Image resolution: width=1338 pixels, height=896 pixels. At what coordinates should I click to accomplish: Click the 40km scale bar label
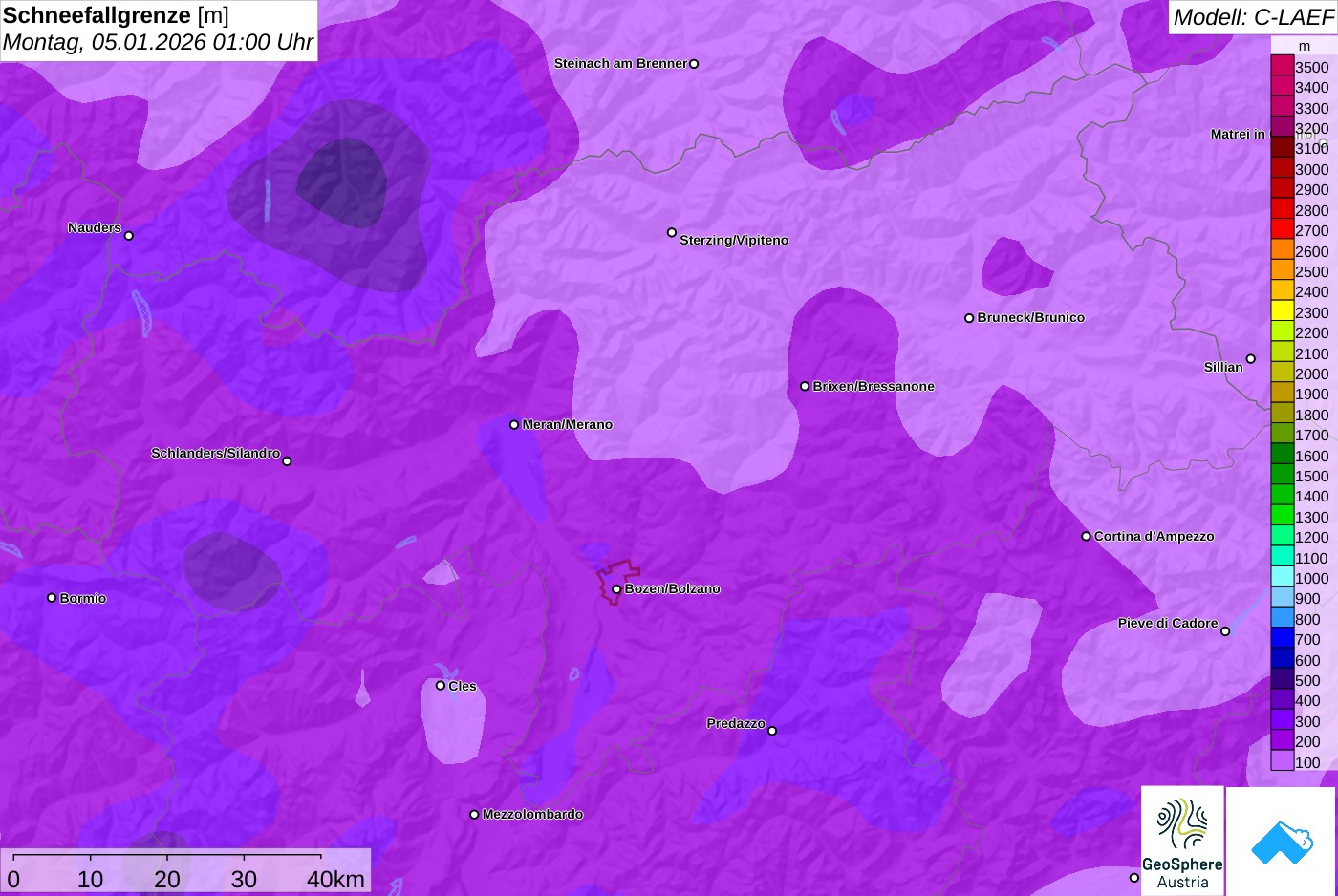pyautogui.click(x=336, y=880)
